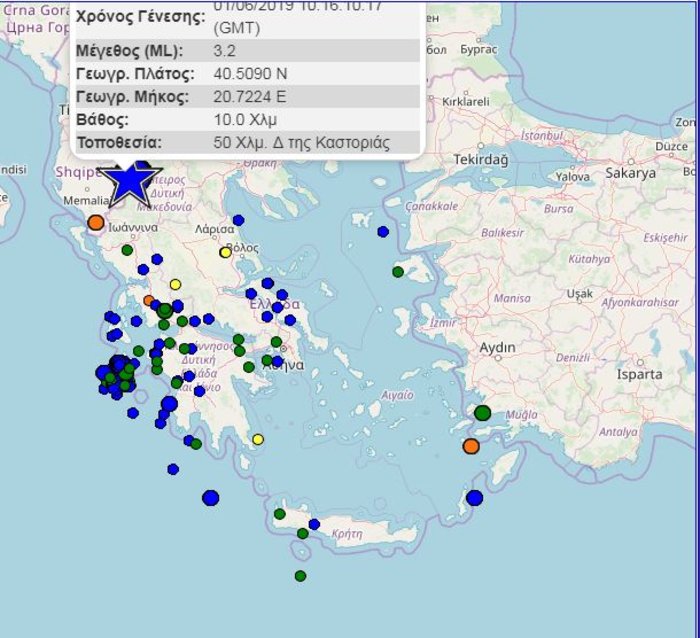
Task: Click the Ιωάννινα city label
Action: tap(133, 228)
